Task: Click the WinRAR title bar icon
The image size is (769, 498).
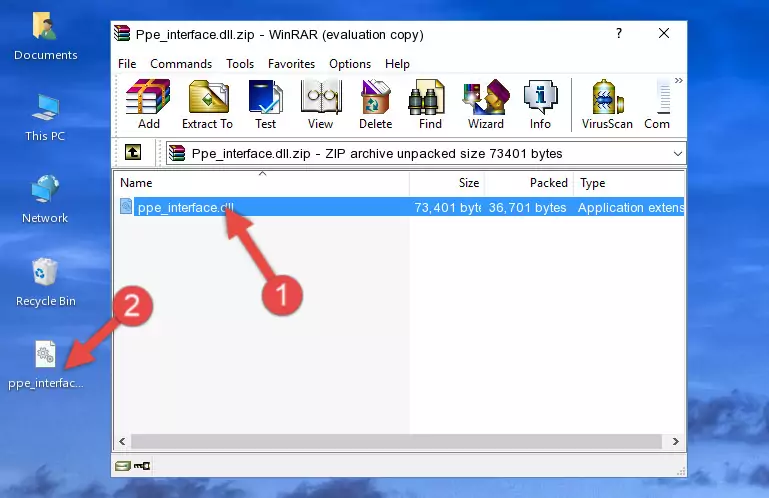Action: point(122,34)
